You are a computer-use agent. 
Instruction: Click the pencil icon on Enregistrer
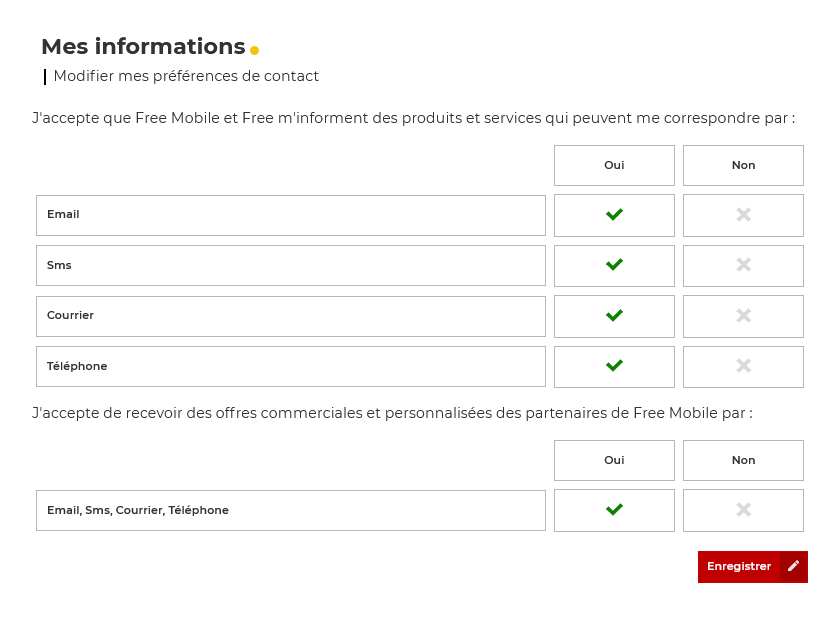pyautogui.click(x=794, y=566)
